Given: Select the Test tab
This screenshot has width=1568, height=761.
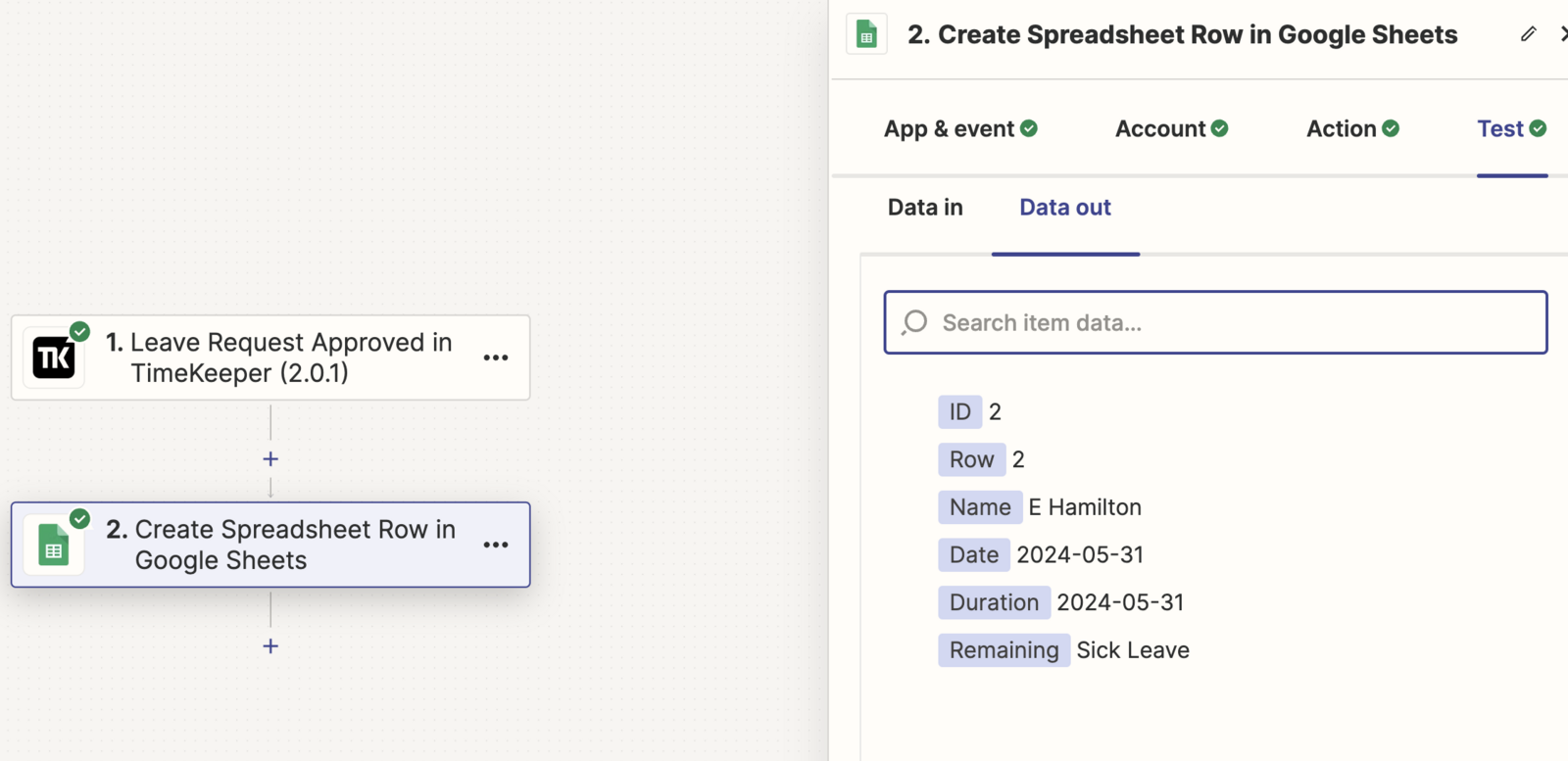Looking at the screenshot, I should click(1512, 128).
